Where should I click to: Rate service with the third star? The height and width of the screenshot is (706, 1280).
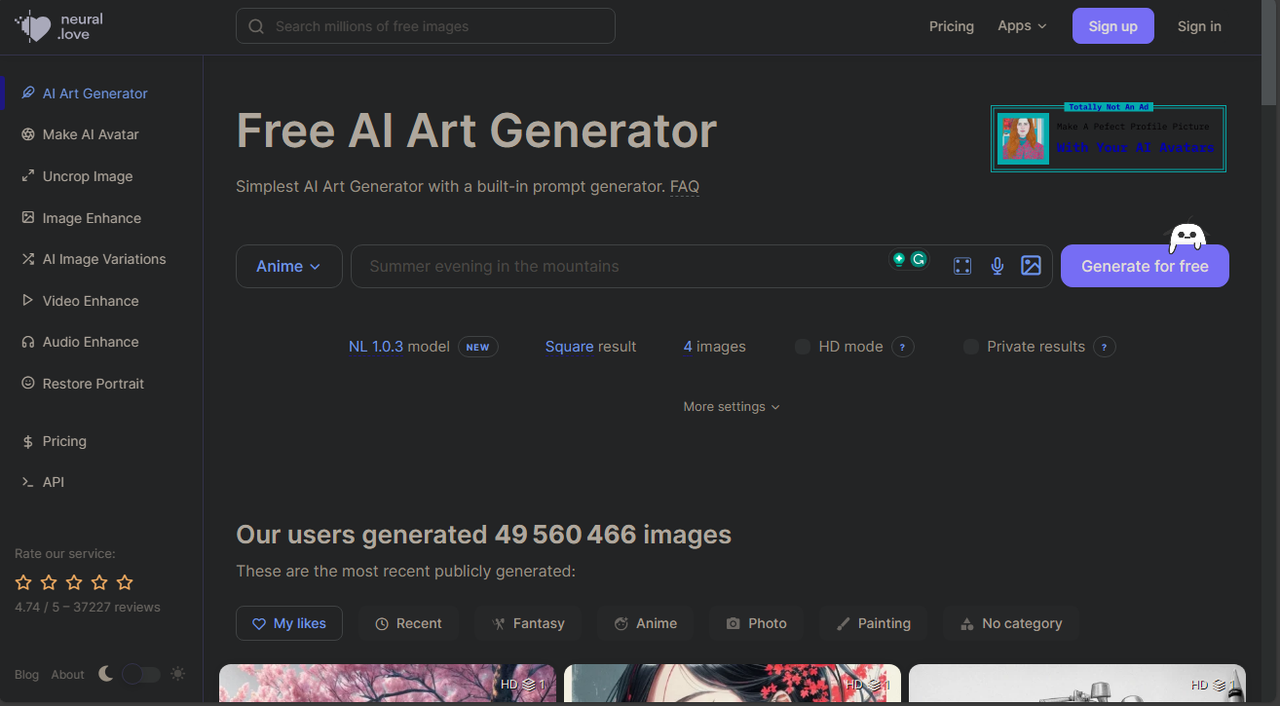point(74,582)
